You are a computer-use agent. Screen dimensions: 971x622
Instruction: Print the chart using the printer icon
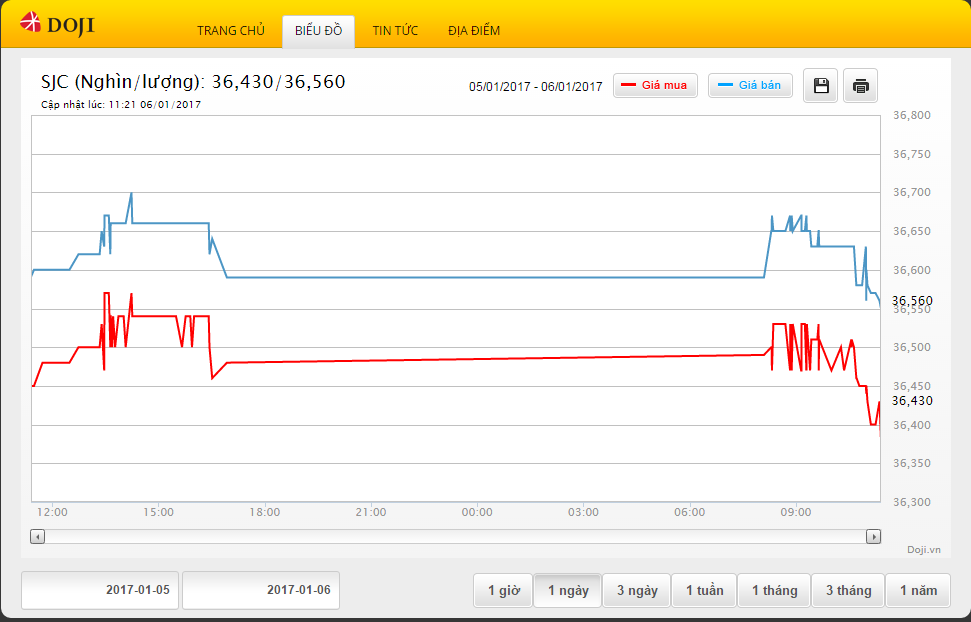(x=860, y=85)
